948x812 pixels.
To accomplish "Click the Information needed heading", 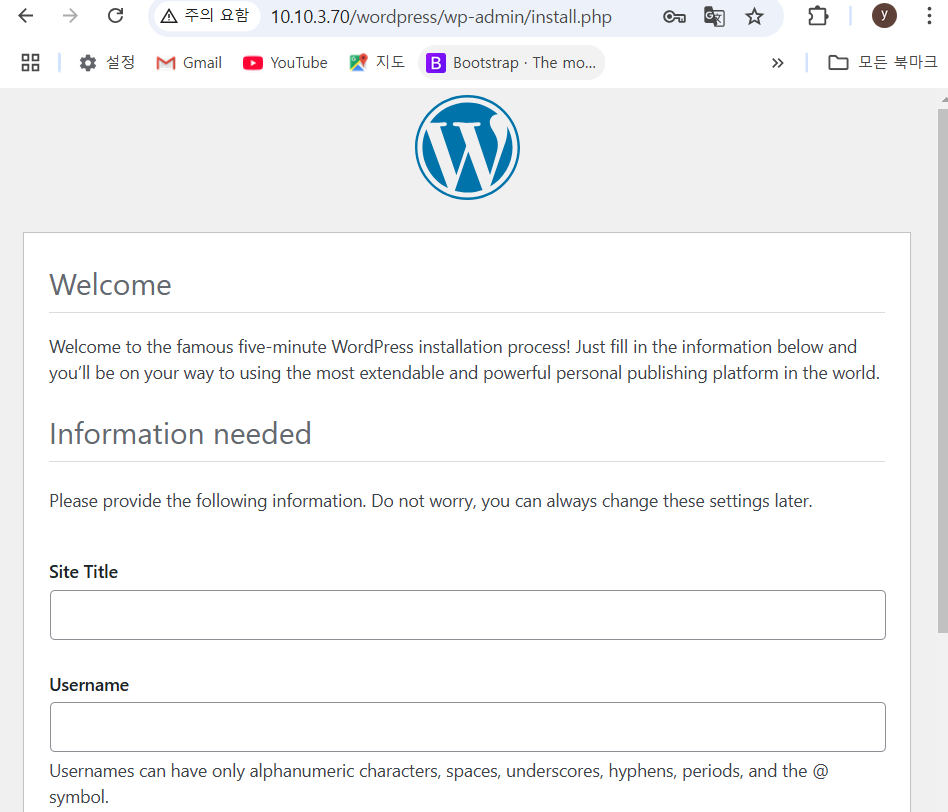I will point(180,434).
